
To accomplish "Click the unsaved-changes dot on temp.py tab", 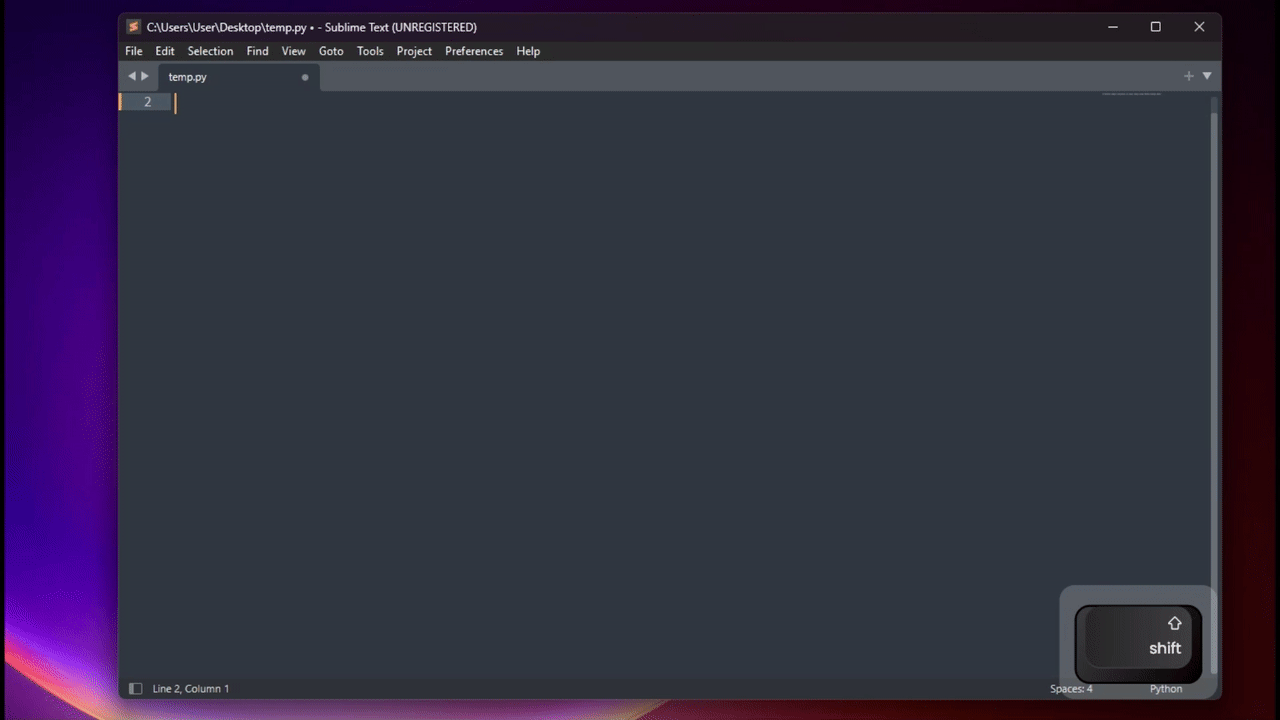I will pos(304,77).
